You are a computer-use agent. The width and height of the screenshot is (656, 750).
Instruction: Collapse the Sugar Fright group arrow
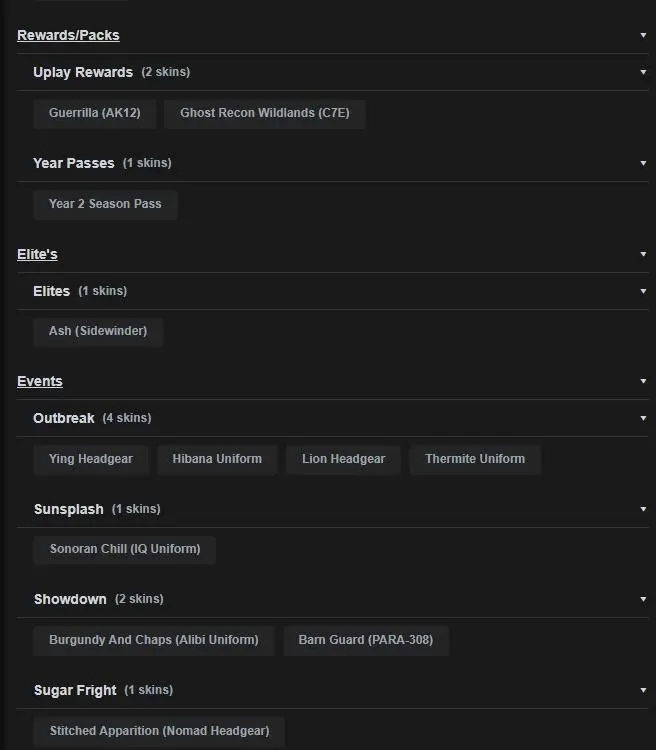tap(643, 690)
